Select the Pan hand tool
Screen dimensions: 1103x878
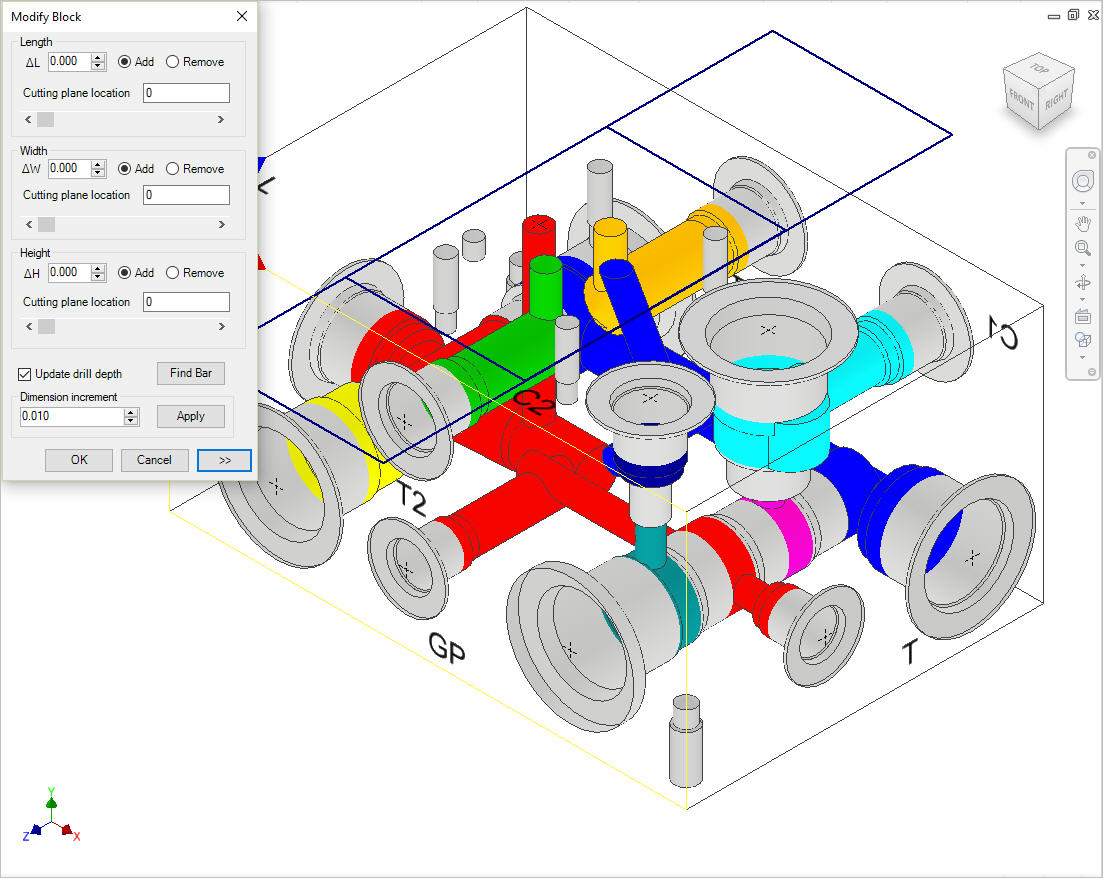point(1082,222)
